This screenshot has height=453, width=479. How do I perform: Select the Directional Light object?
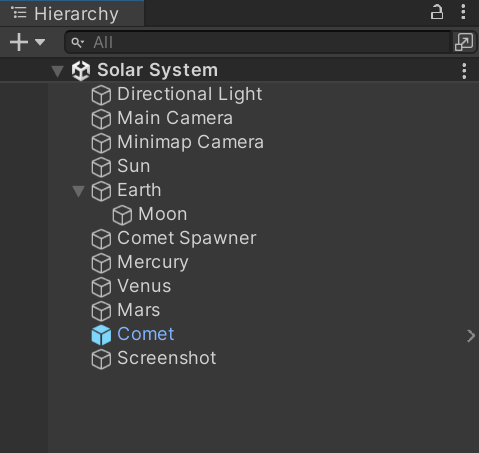tap(189, 94)
